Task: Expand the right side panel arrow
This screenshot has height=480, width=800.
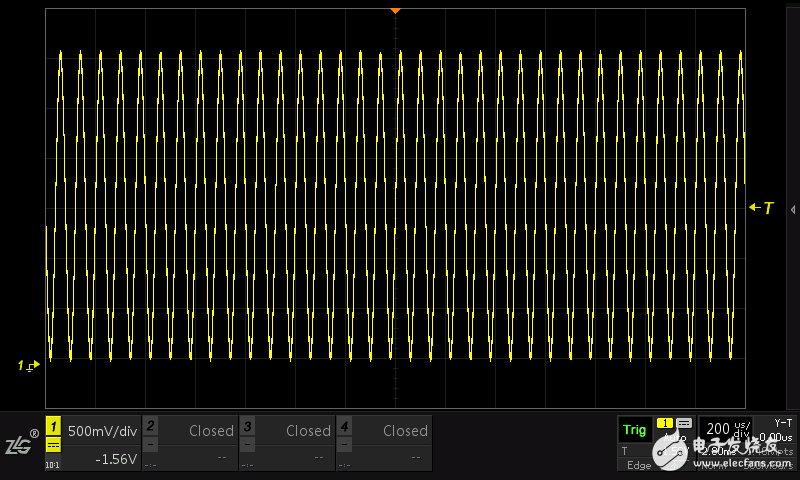Action: coord(793,209)
